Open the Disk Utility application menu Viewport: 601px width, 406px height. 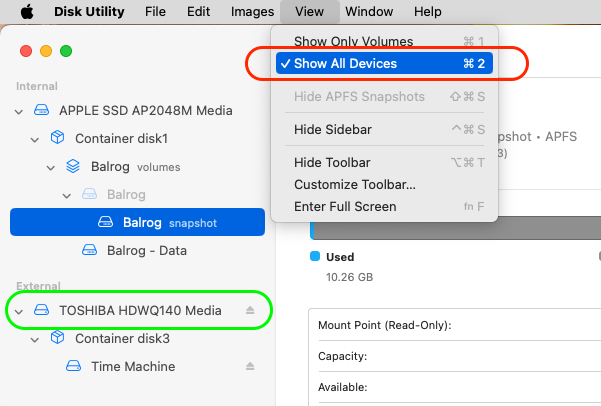tap(89, 12)
